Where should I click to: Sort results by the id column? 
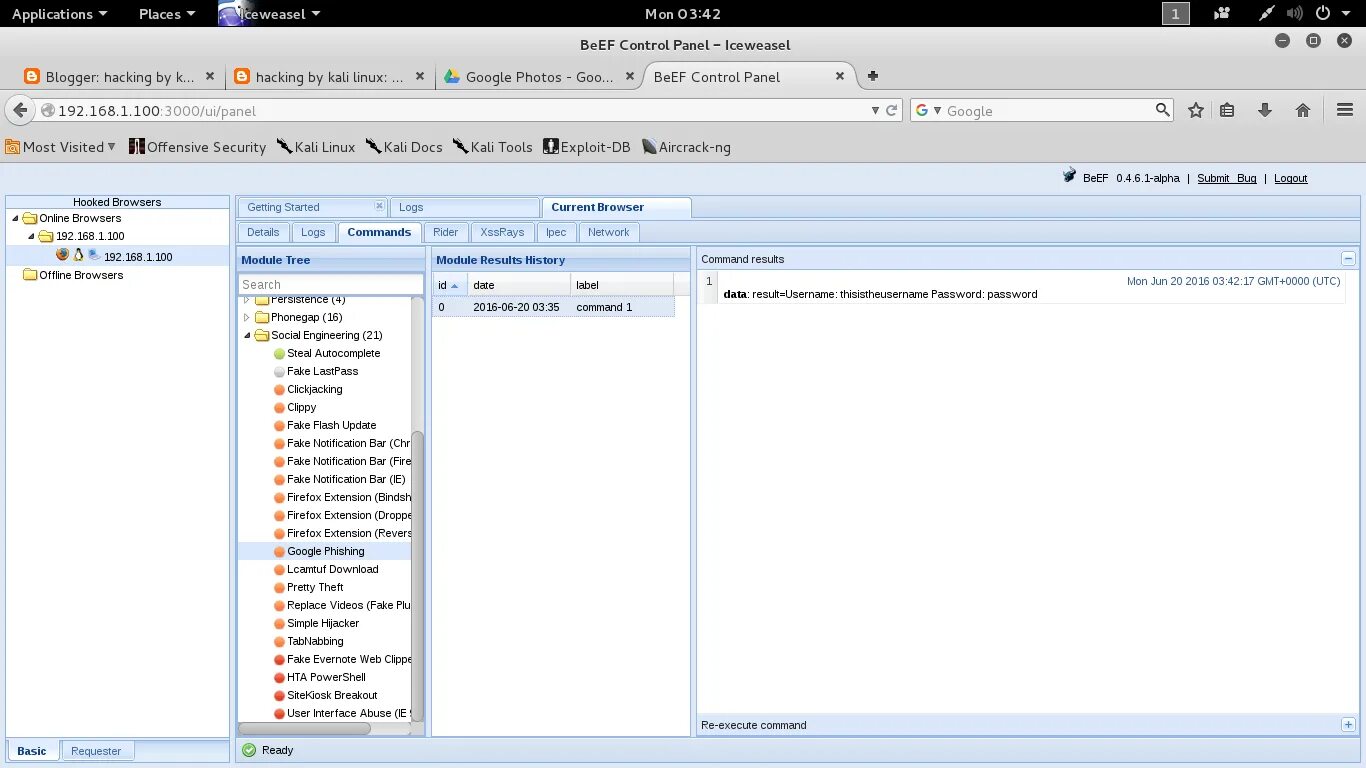[449, 285]
